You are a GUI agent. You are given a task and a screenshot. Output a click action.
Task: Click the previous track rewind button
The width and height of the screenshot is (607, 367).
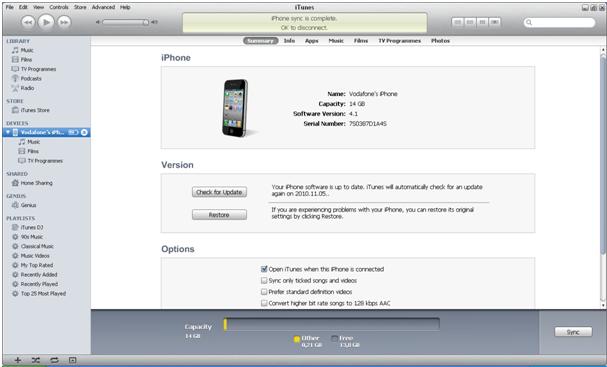click(x=27, y=22)
